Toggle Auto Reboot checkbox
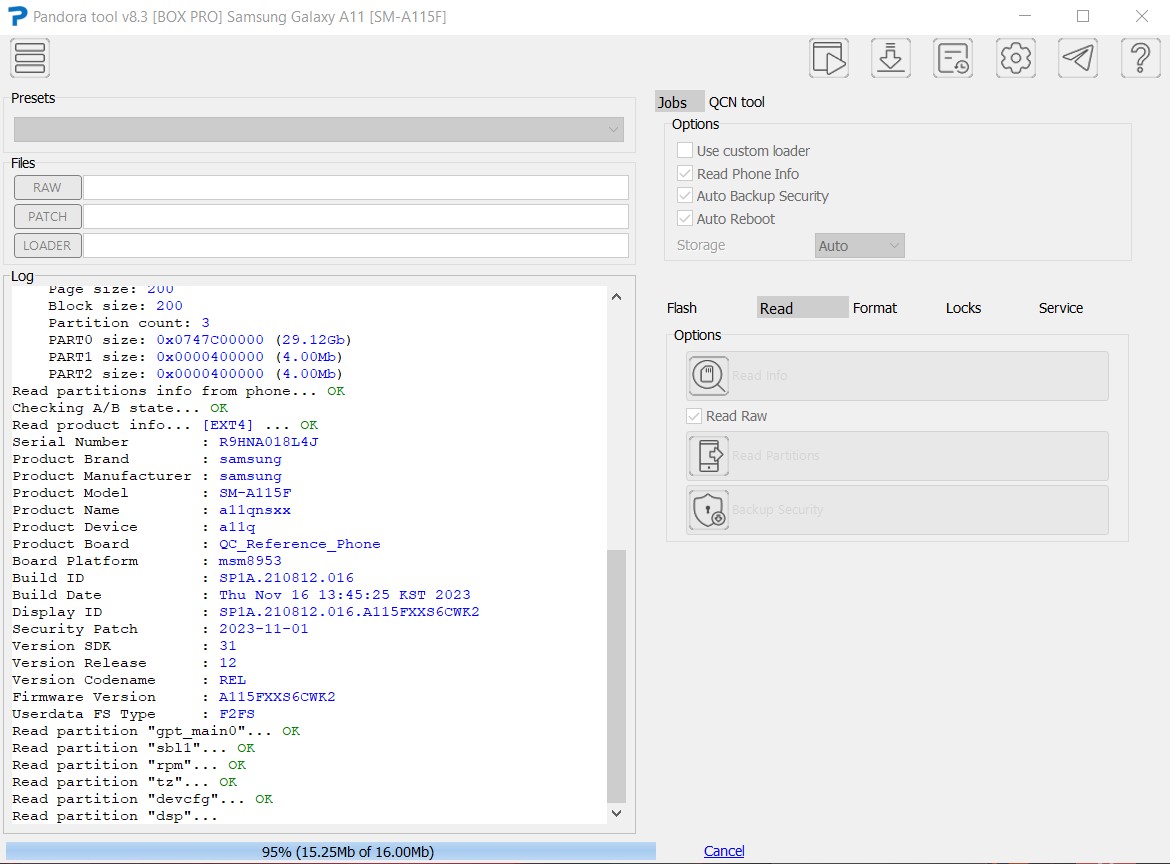 pyautogui.click(x=684, y=219)
